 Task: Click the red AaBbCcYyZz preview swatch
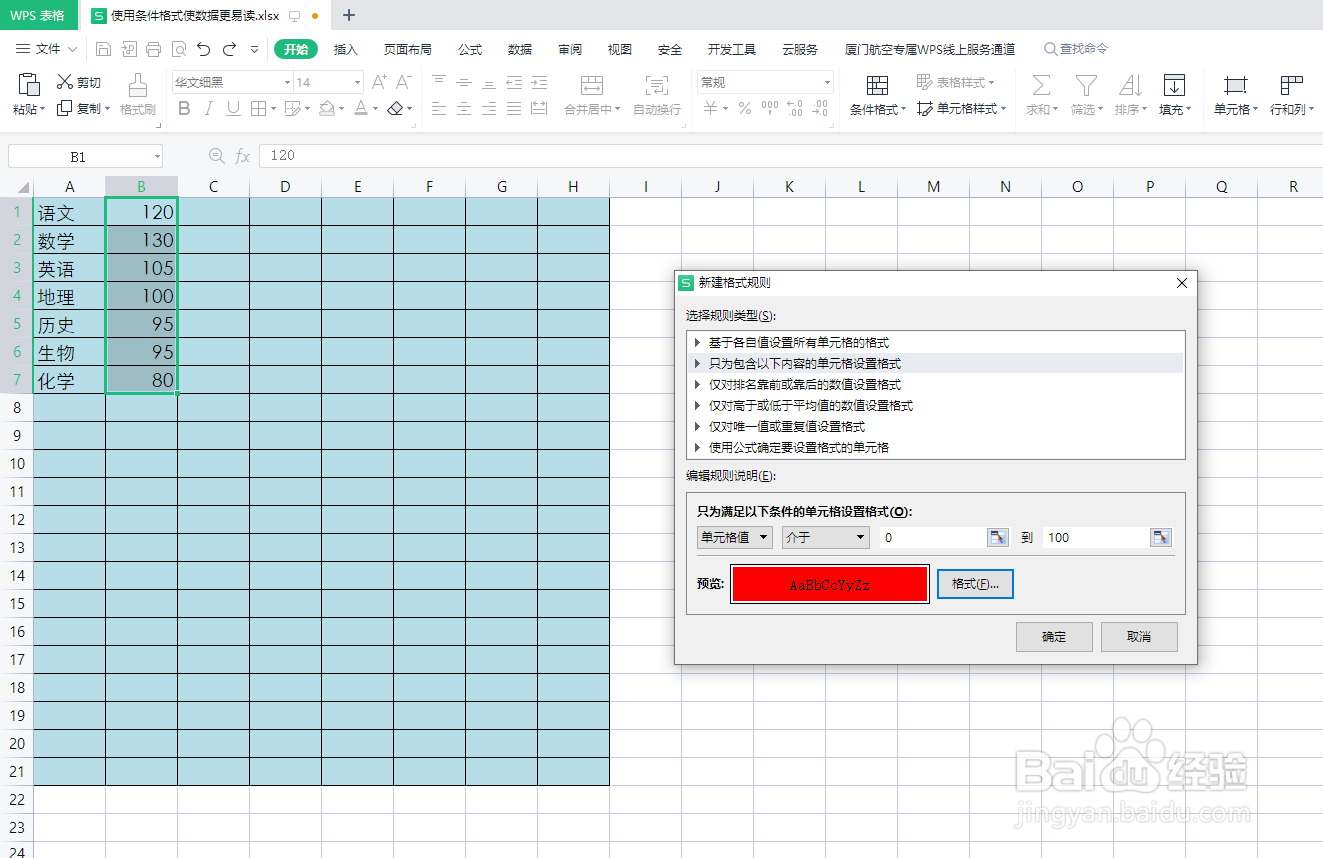coord(829,583)
